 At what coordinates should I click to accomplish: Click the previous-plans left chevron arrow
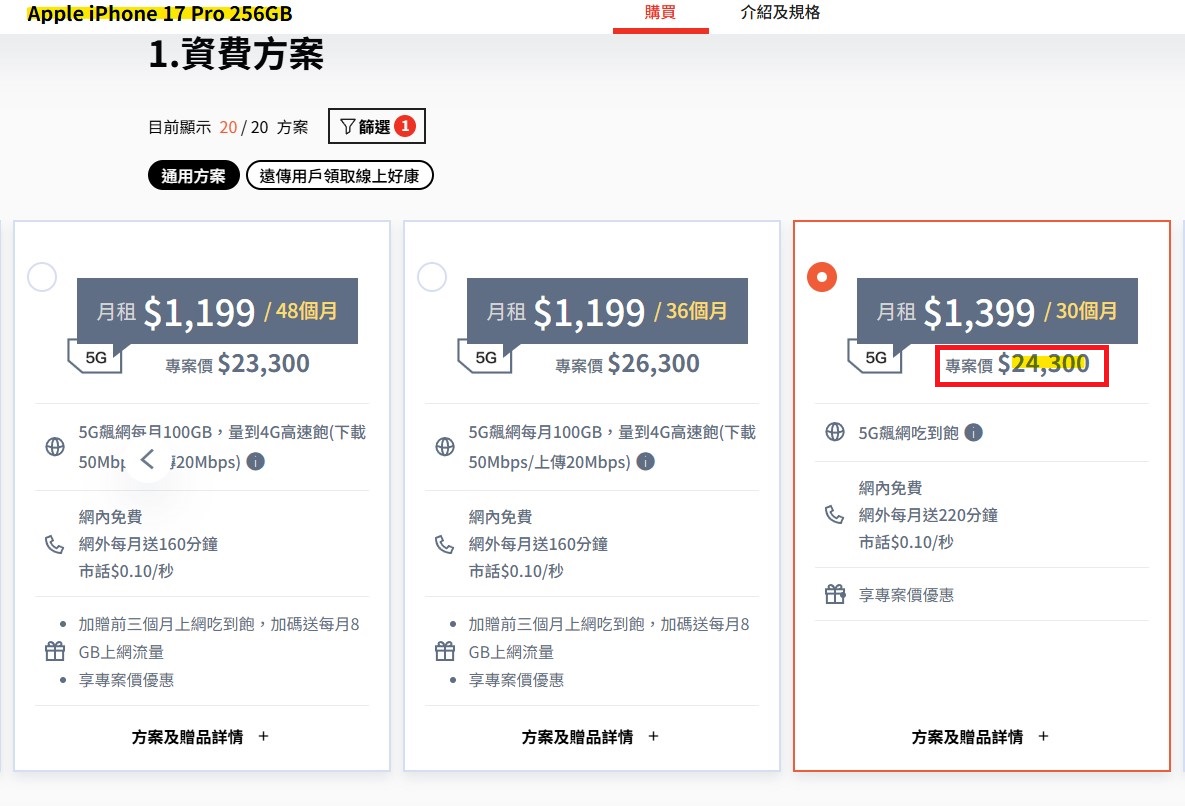148,459
